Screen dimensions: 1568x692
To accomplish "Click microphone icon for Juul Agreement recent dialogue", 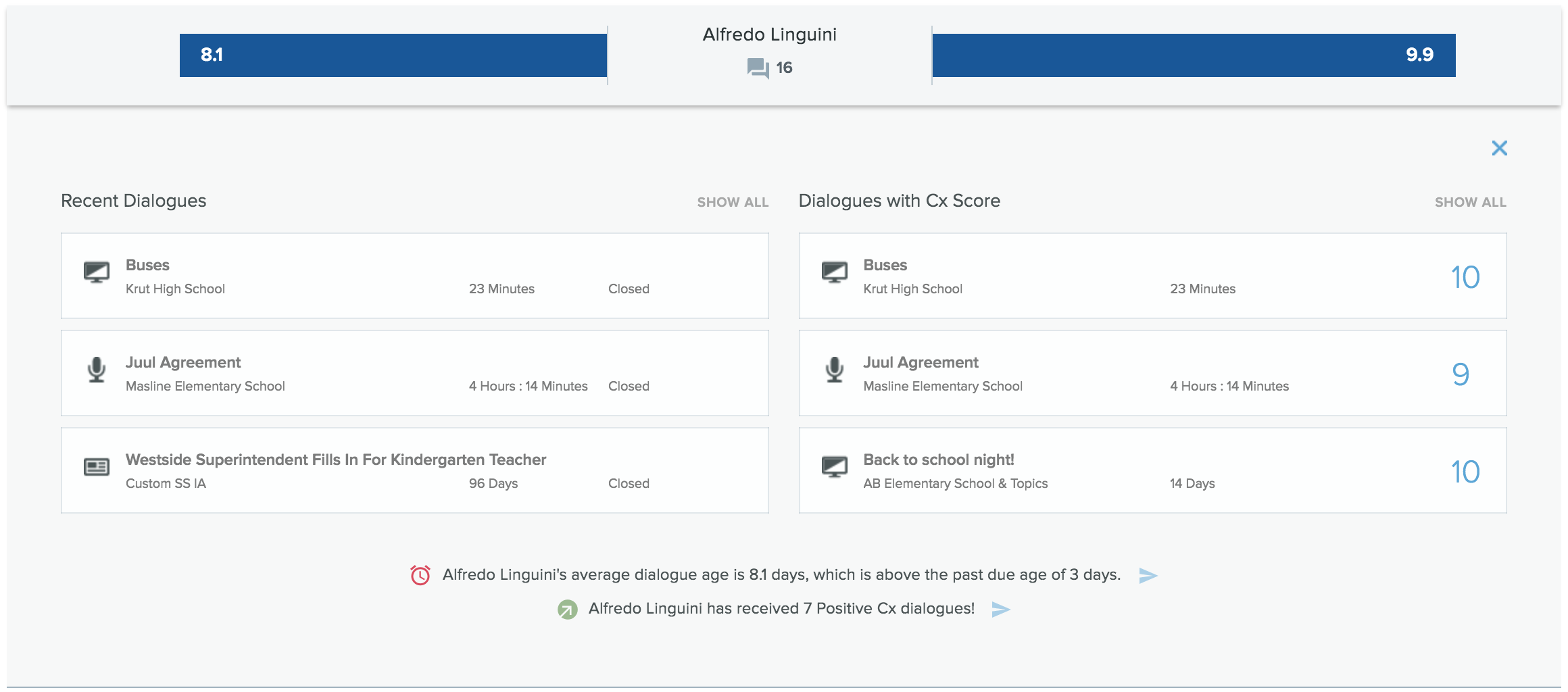I will (97, 370).
